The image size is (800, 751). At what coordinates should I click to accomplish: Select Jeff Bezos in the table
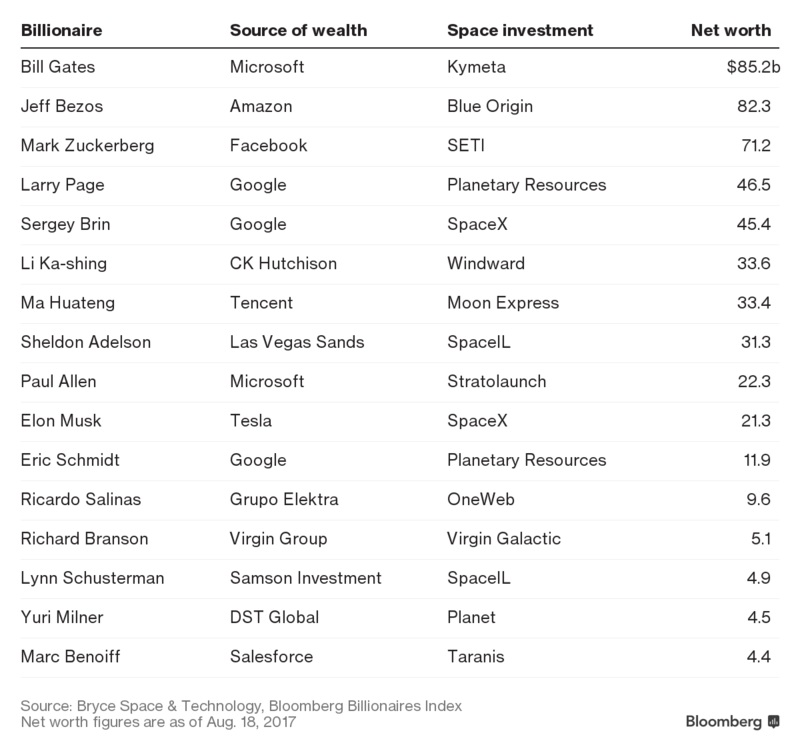(62, 106)
